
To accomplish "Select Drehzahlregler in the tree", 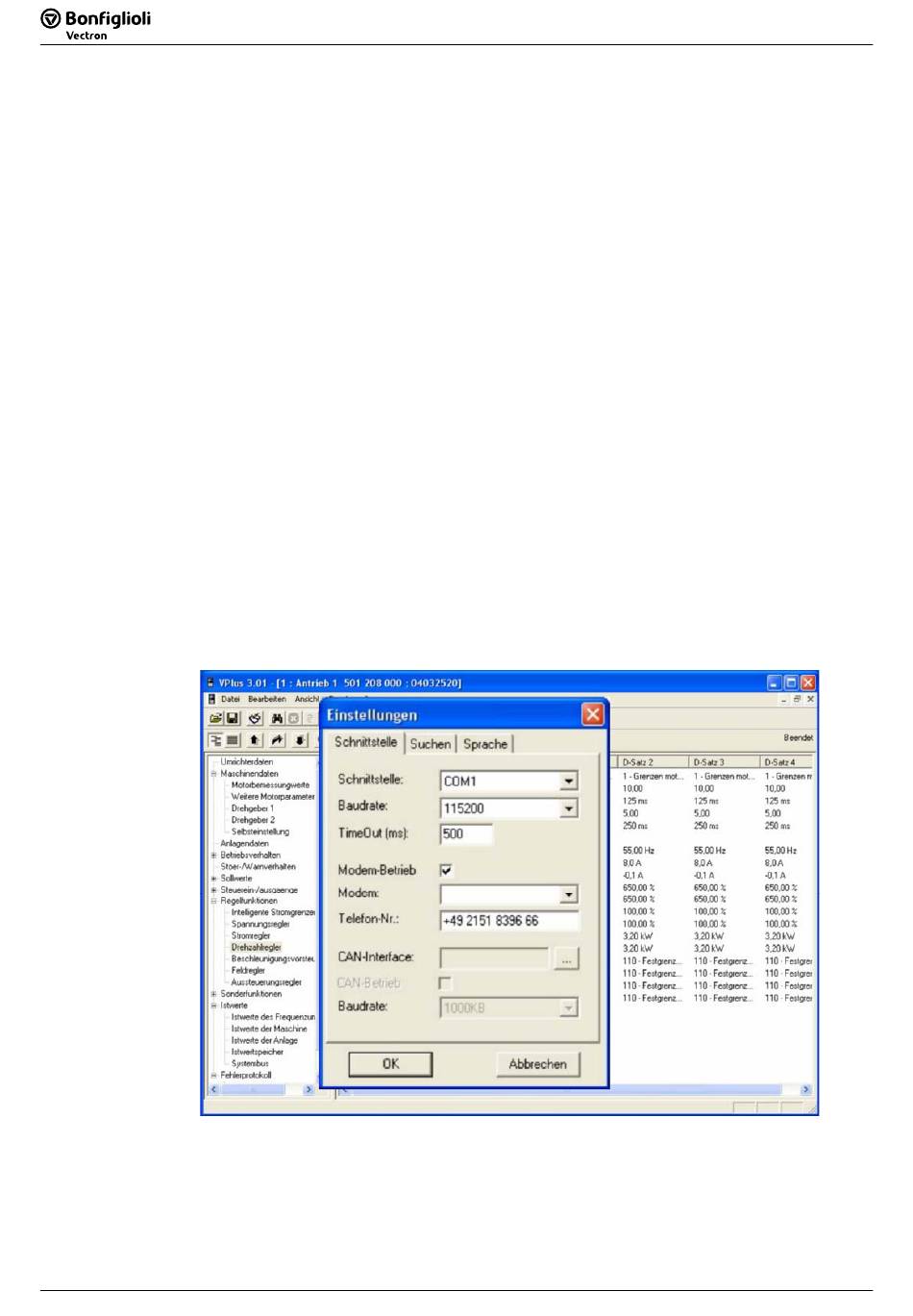I will point(257,947).
